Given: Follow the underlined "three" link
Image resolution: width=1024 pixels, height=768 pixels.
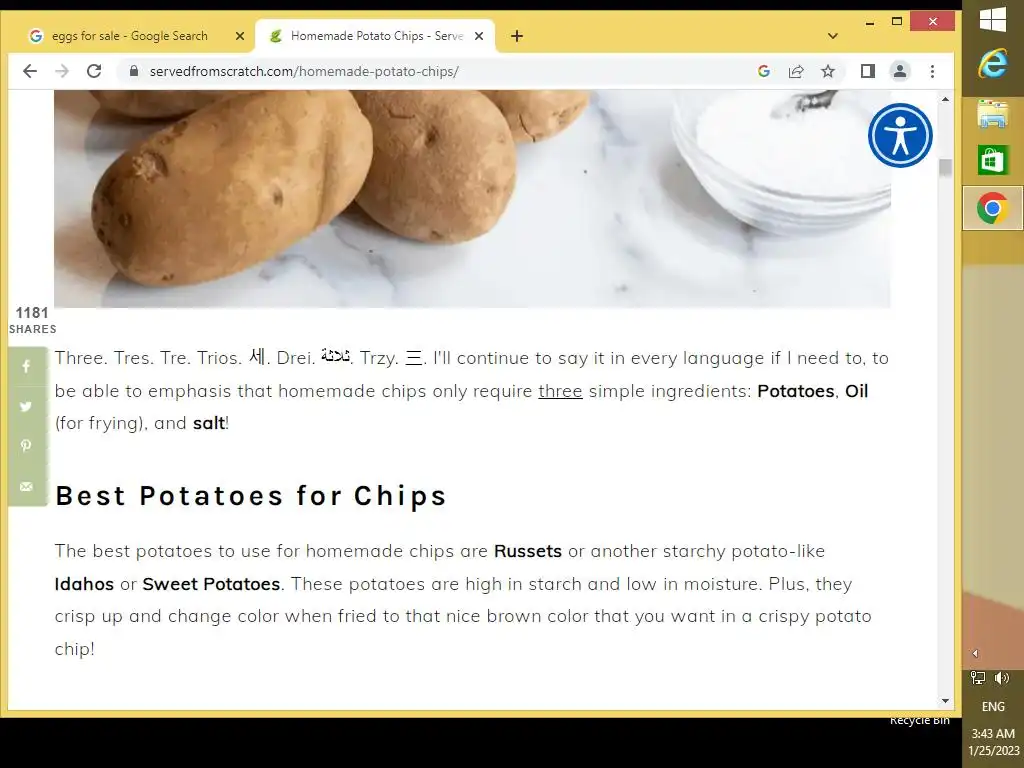Looking at the screenshot, I should [560, 391].
